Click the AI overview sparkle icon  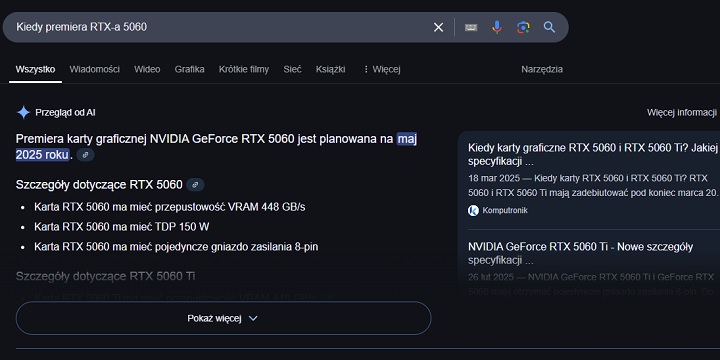pos(23,112)
